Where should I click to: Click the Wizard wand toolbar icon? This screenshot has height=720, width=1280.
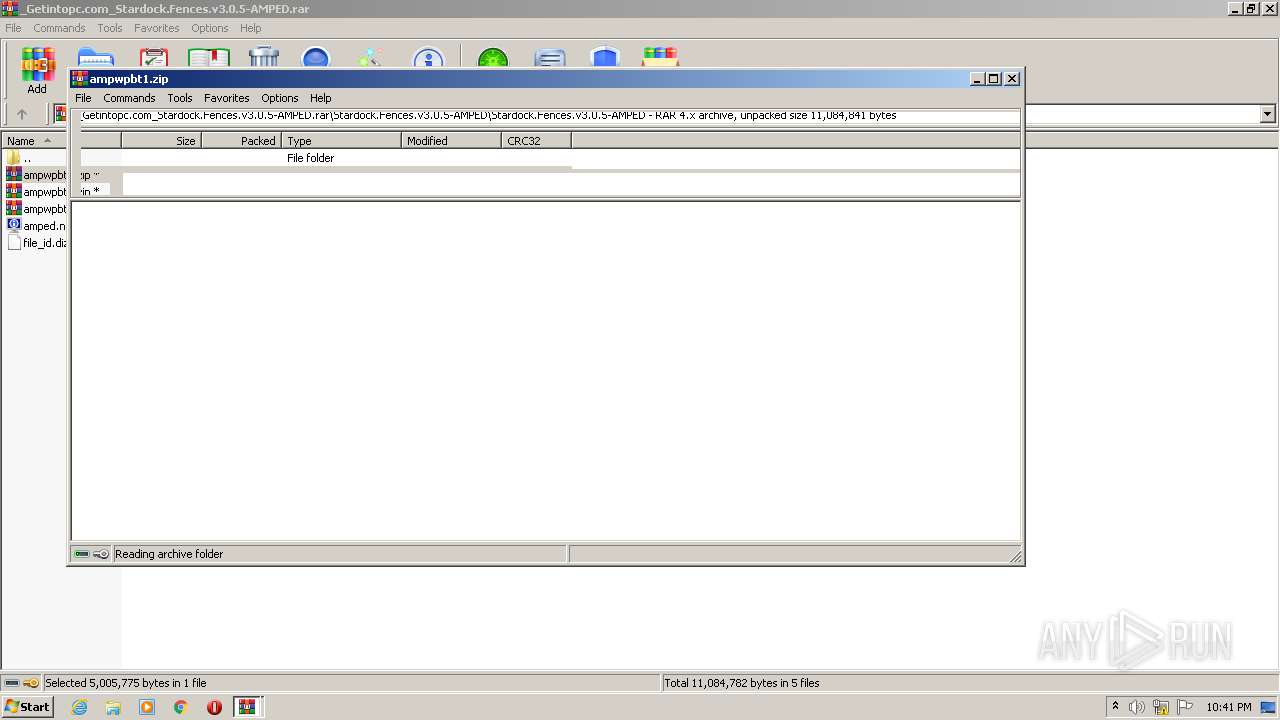pos(371,58)
